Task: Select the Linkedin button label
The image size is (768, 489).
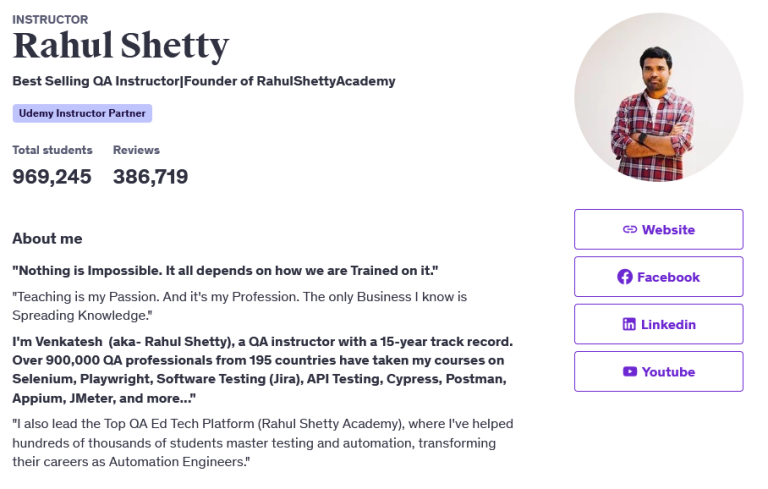Action: [668, 324]
